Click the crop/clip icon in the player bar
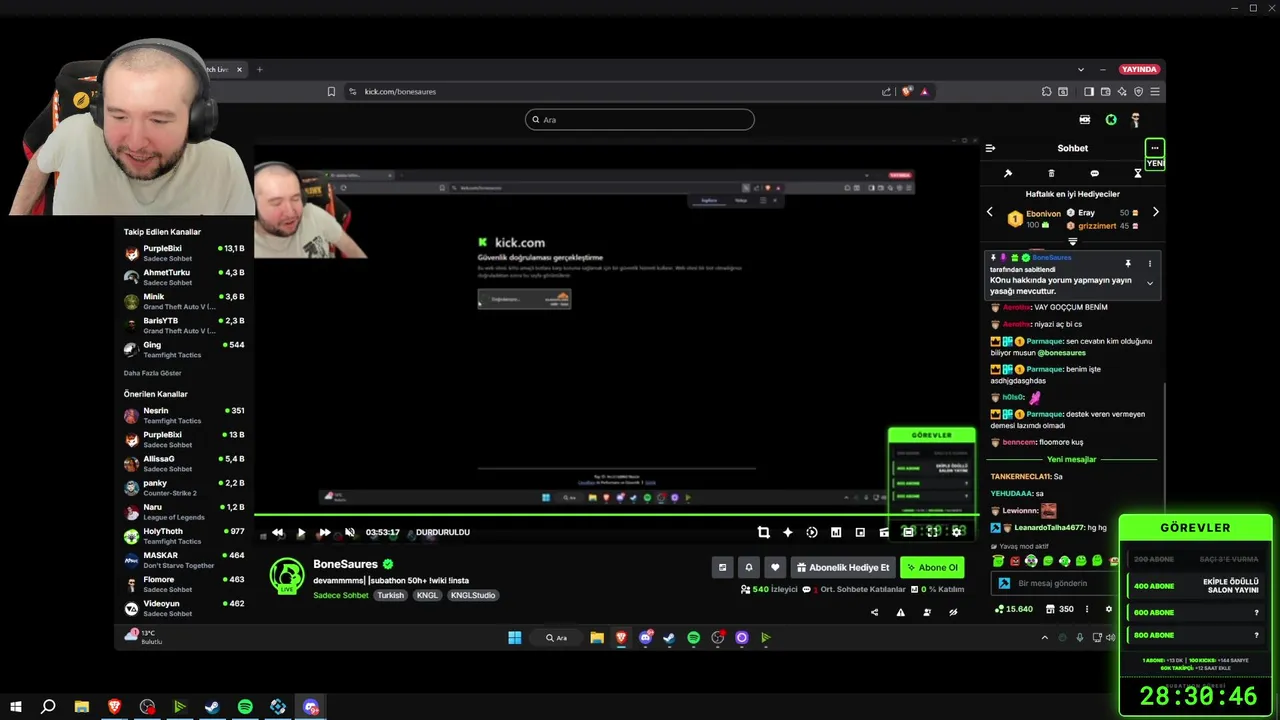 coord(764,532)
